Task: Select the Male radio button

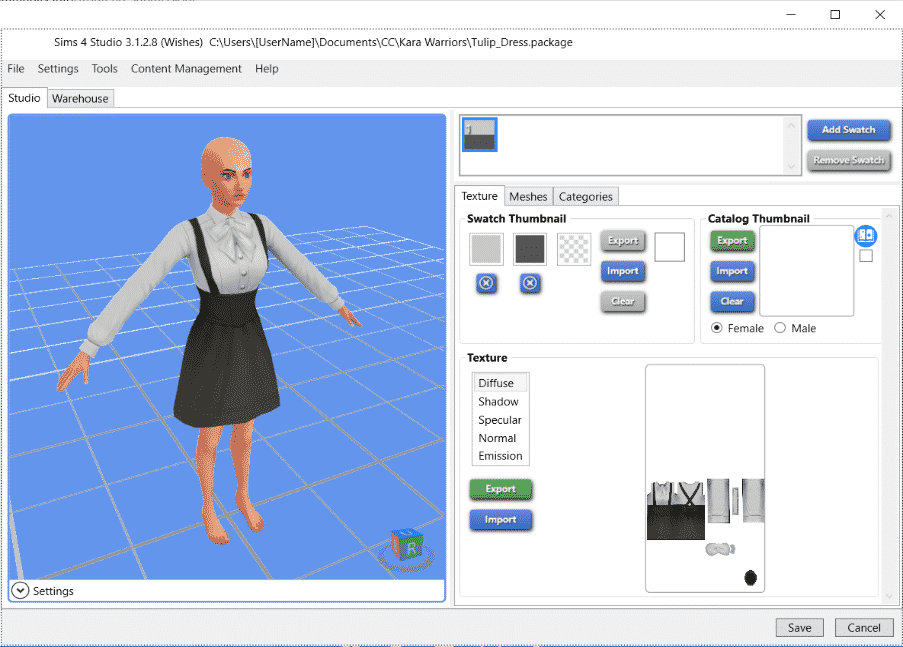Action: coord(780,328)
